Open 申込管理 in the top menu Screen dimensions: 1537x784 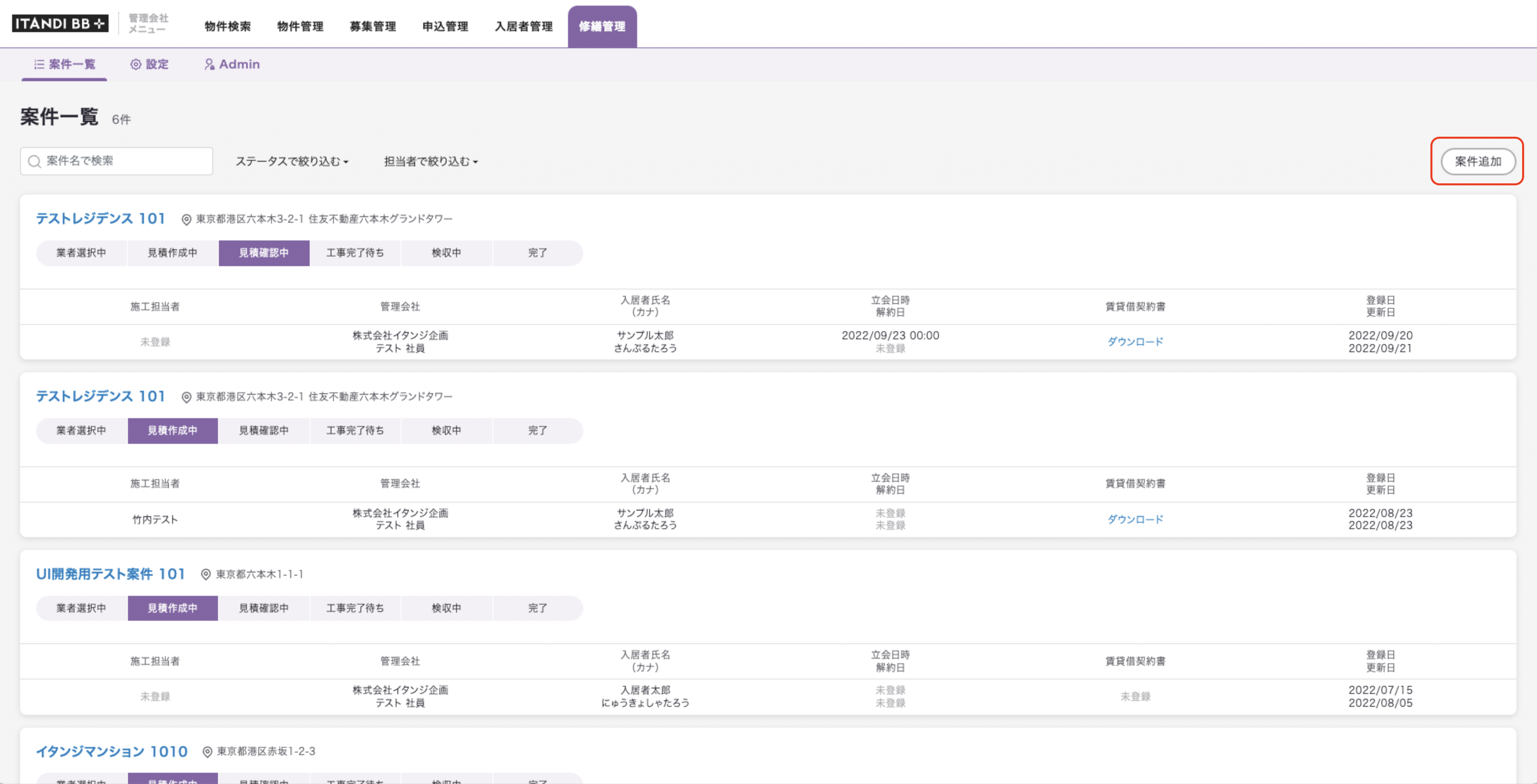pos(445,26)
